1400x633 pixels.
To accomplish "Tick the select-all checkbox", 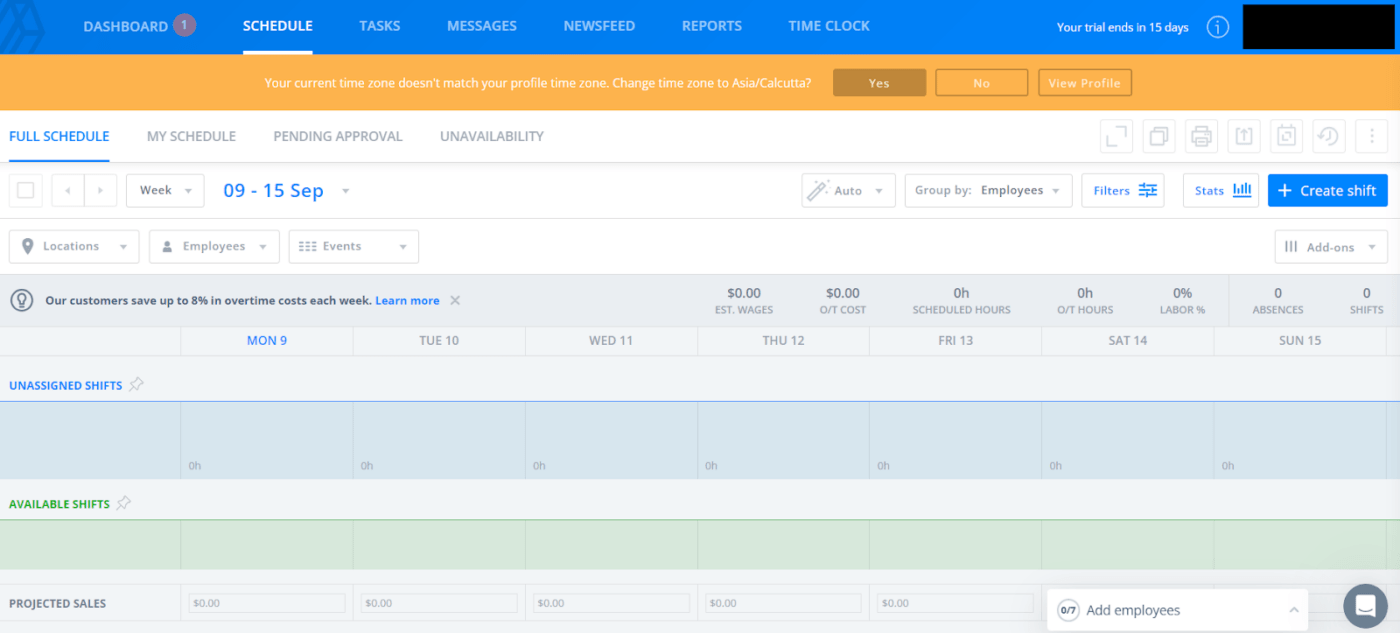I will pyautogui.click(x=26, y=190).
